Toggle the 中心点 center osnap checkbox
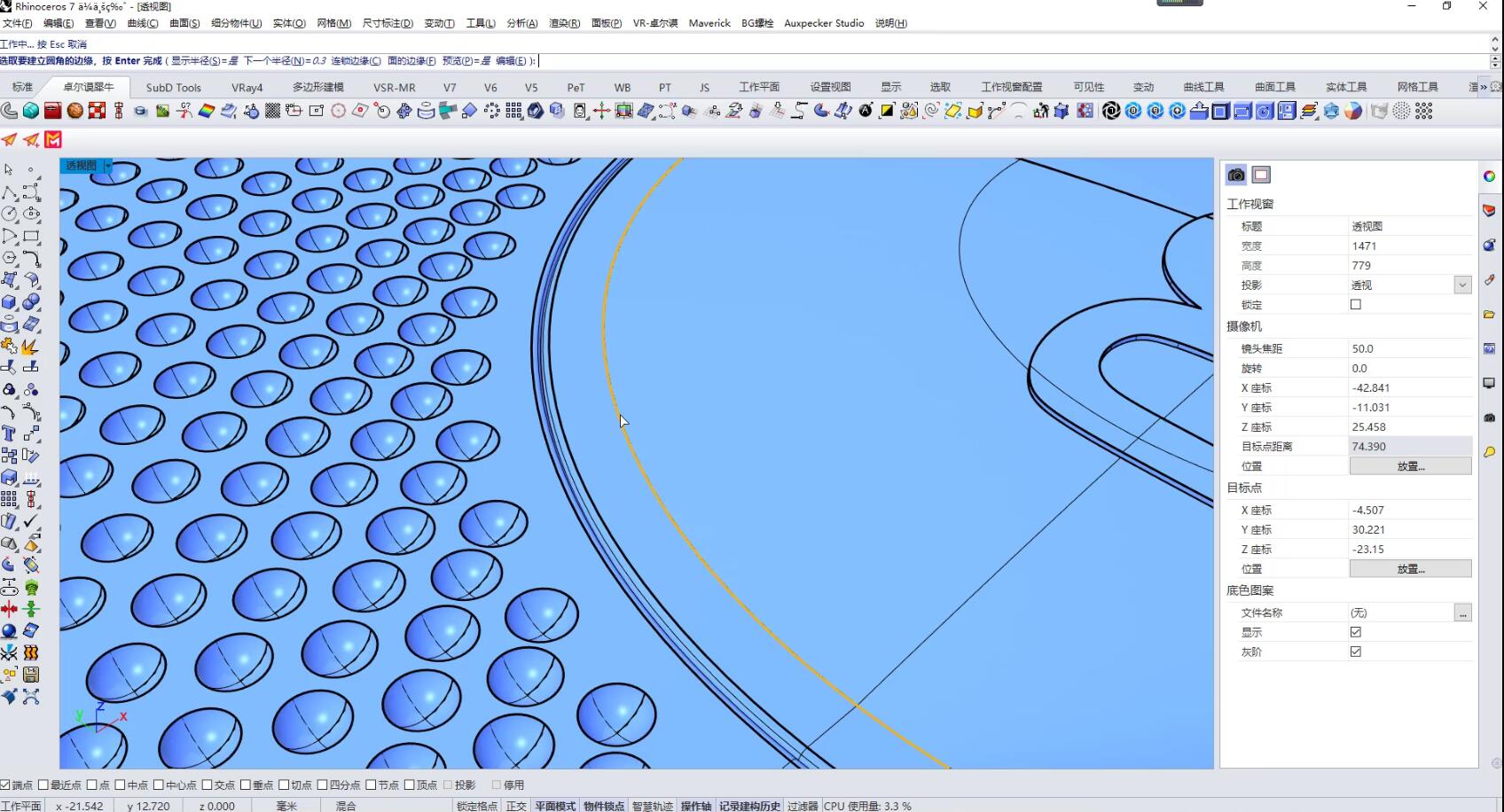Screen dimensions: 1504x812 point(159,785)
